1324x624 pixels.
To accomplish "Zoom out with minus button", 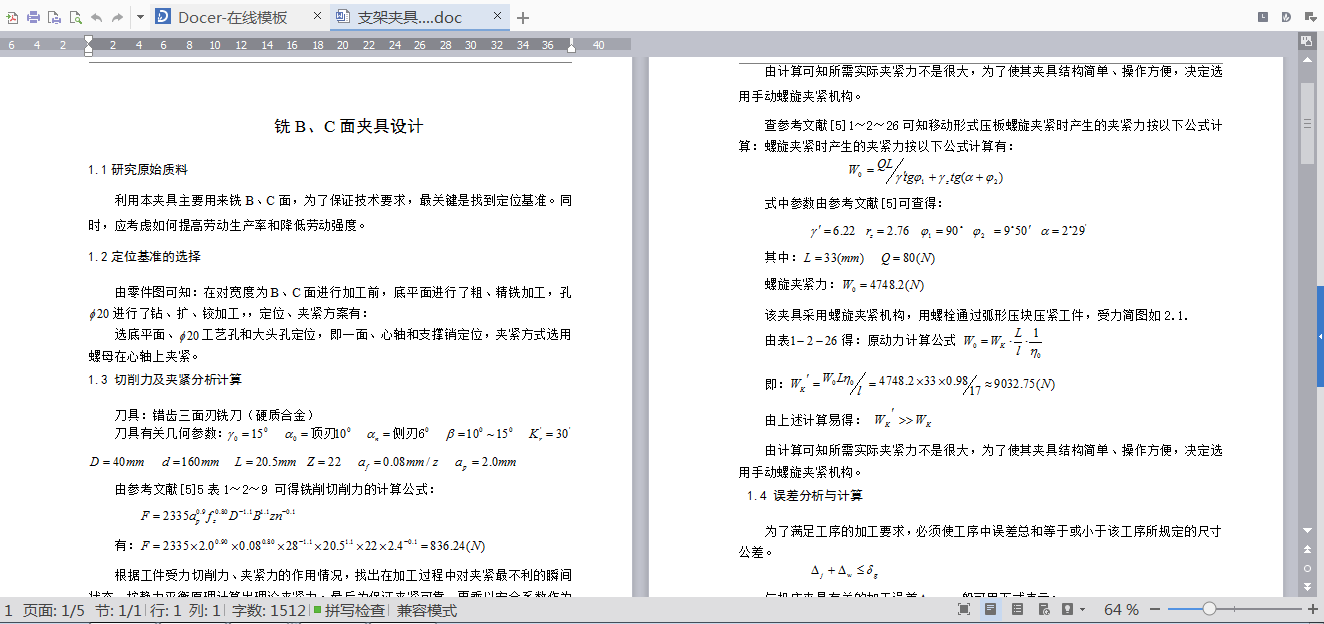I will tap(1155, 609).
